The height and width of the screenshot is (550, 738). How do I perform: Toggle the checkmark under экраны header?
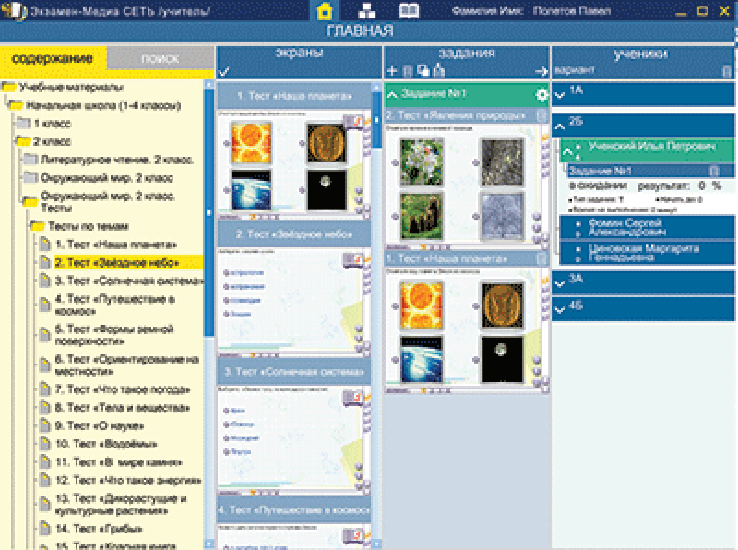pyautogui.click(x=224, y=72)
